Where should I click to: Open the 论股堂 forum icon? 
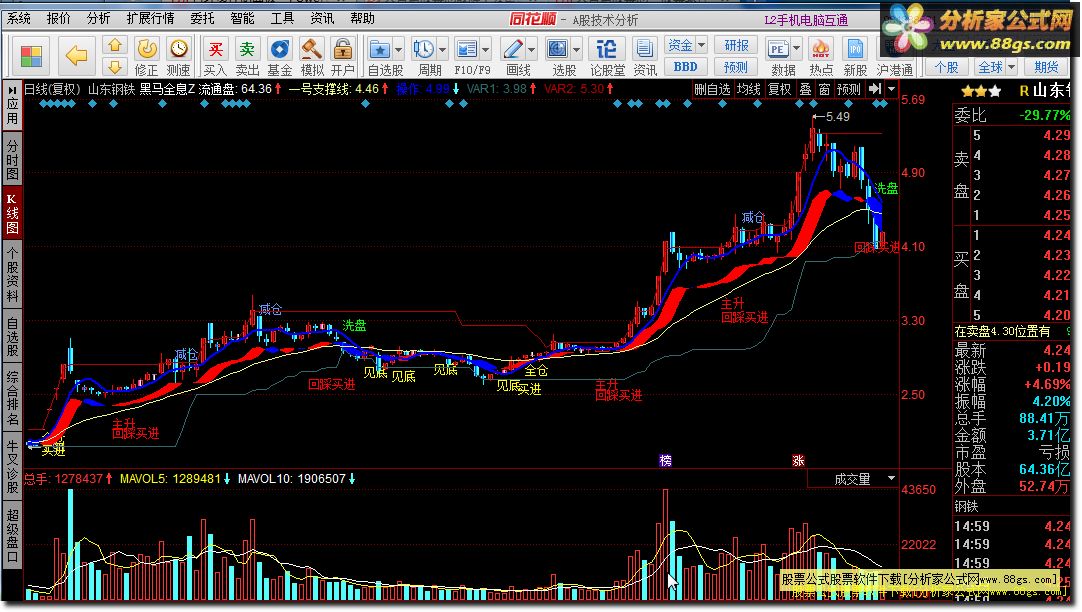(x=607, y=49)
